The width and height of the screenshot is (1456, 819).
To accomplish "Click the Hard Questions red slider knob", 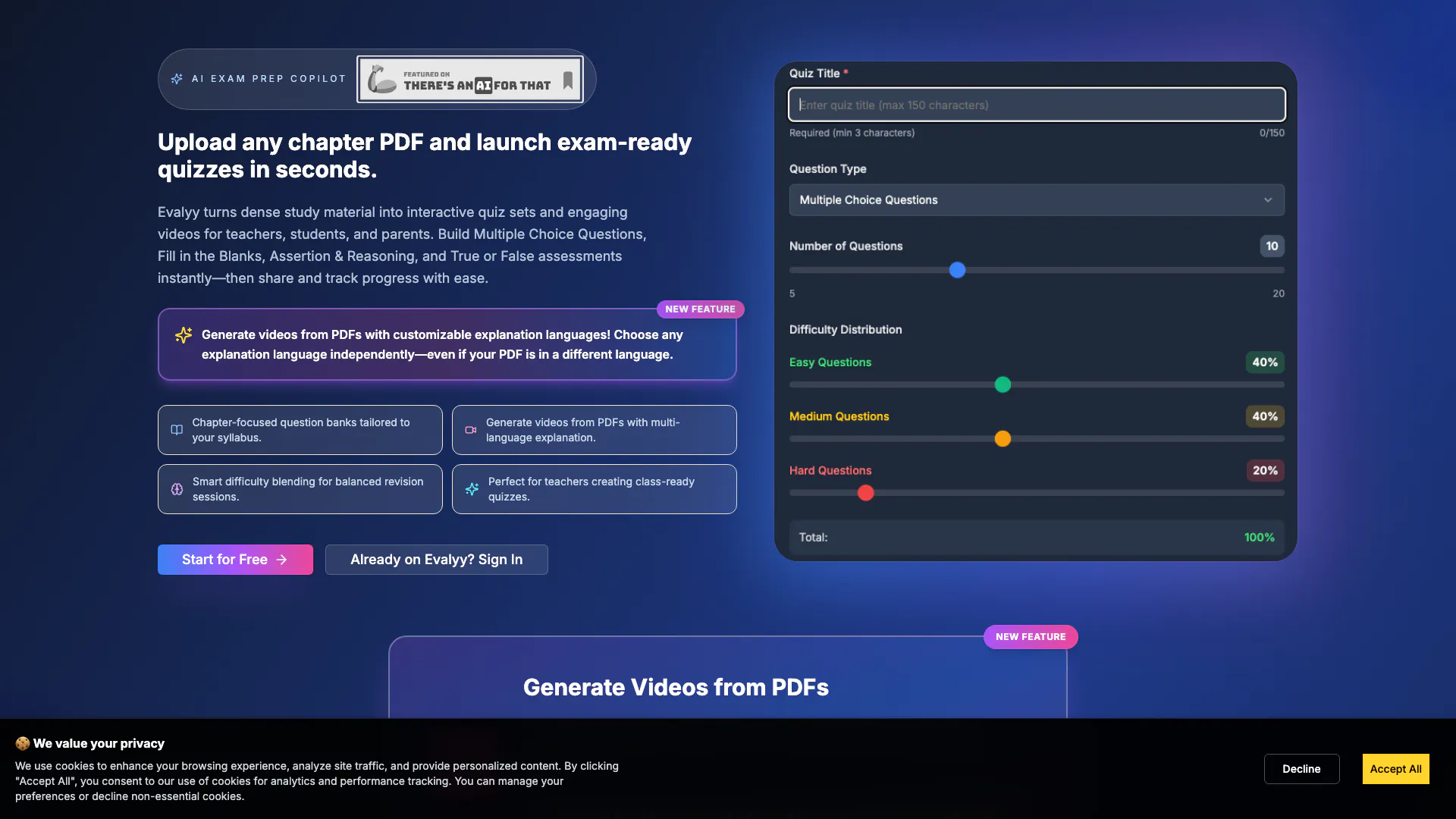I will (x=865, y=493).
